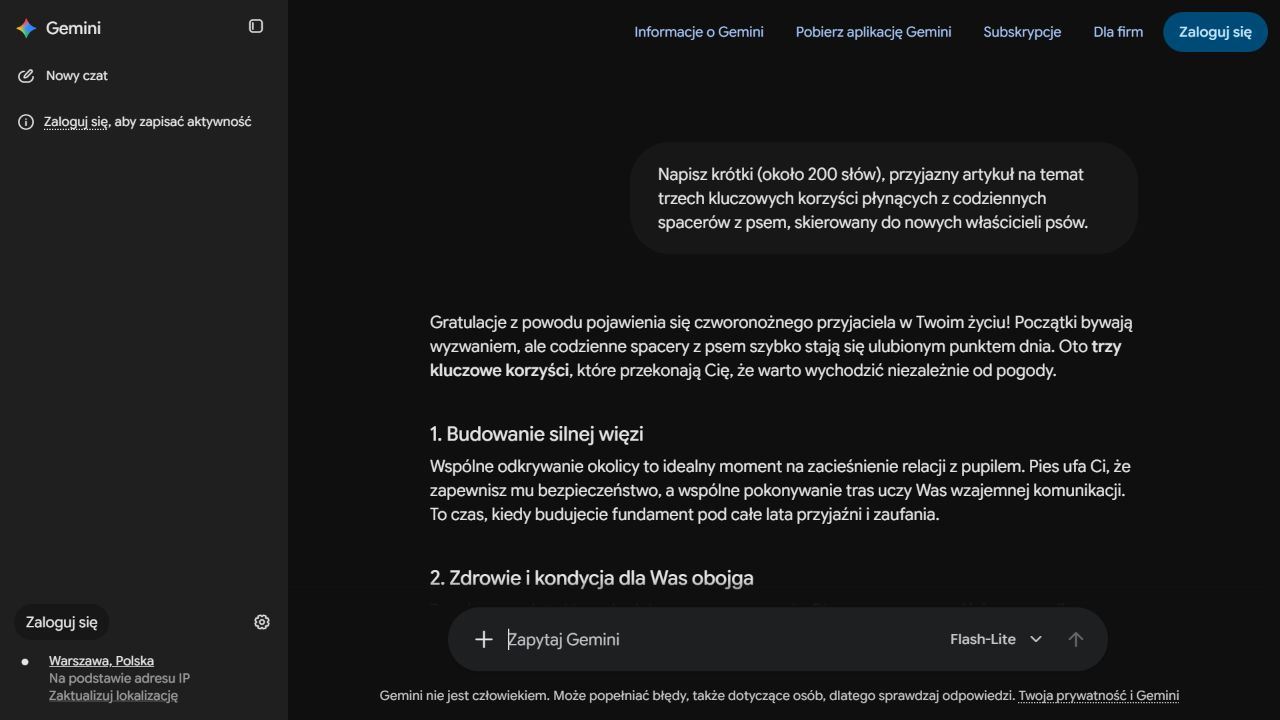Click heading '1. Budowanie silnej więzi'

536,434
